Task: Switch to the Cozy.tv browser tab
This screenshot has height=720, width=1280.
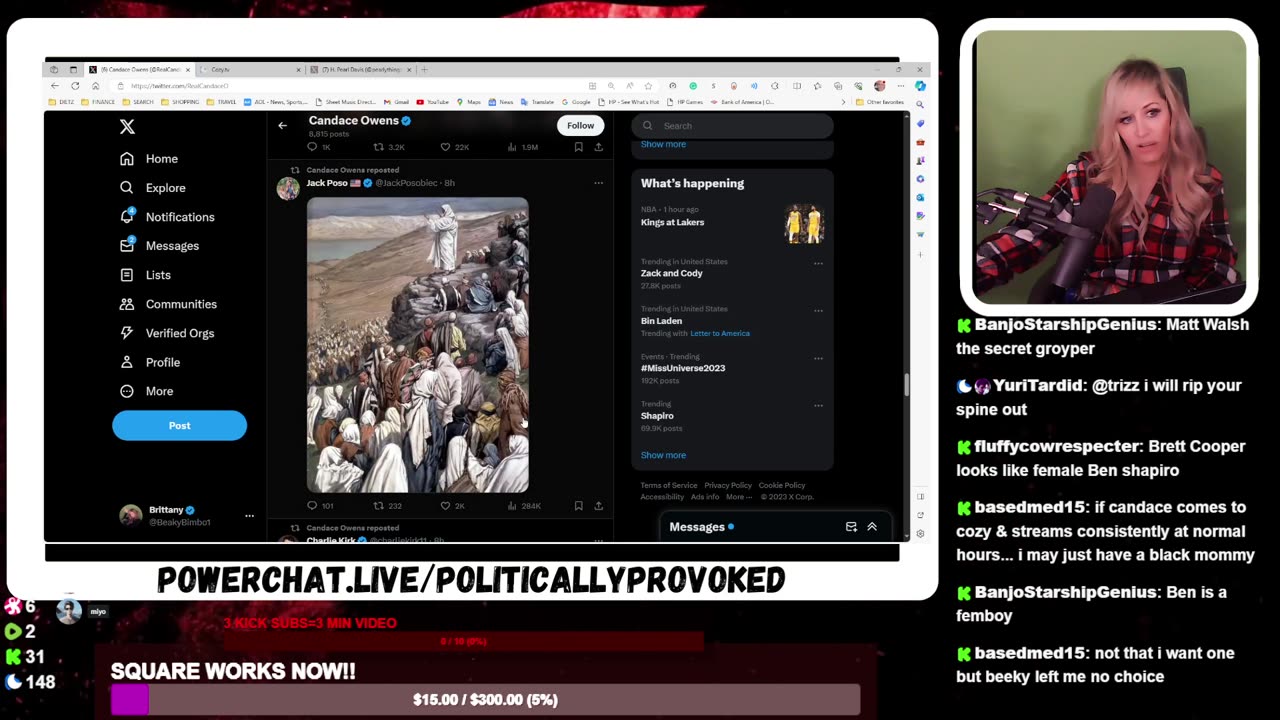Action: 249,70
